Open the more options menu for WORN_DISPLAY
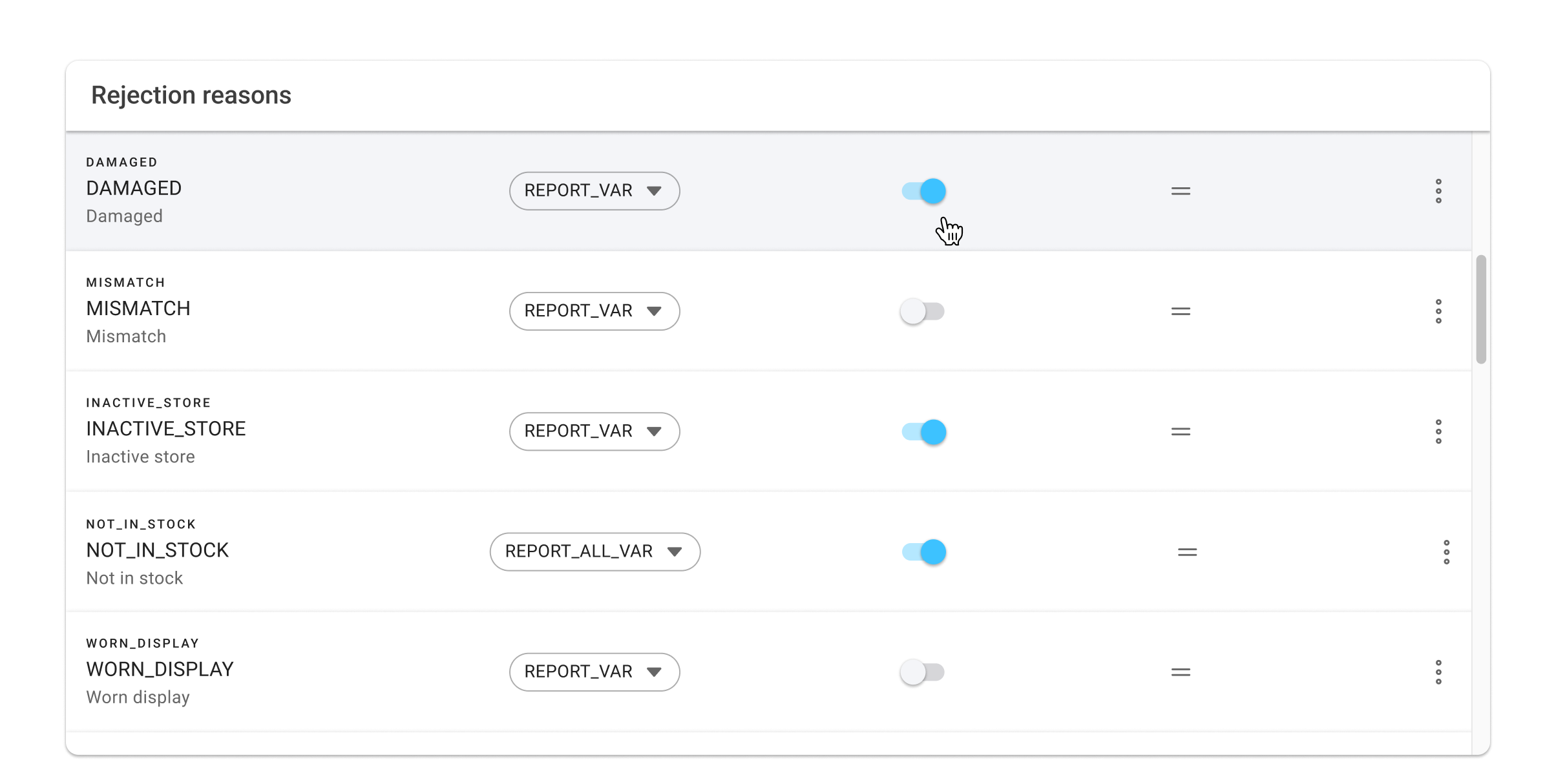The height and width of the screenshot is (784, 1556). [x=1438, y=672]
